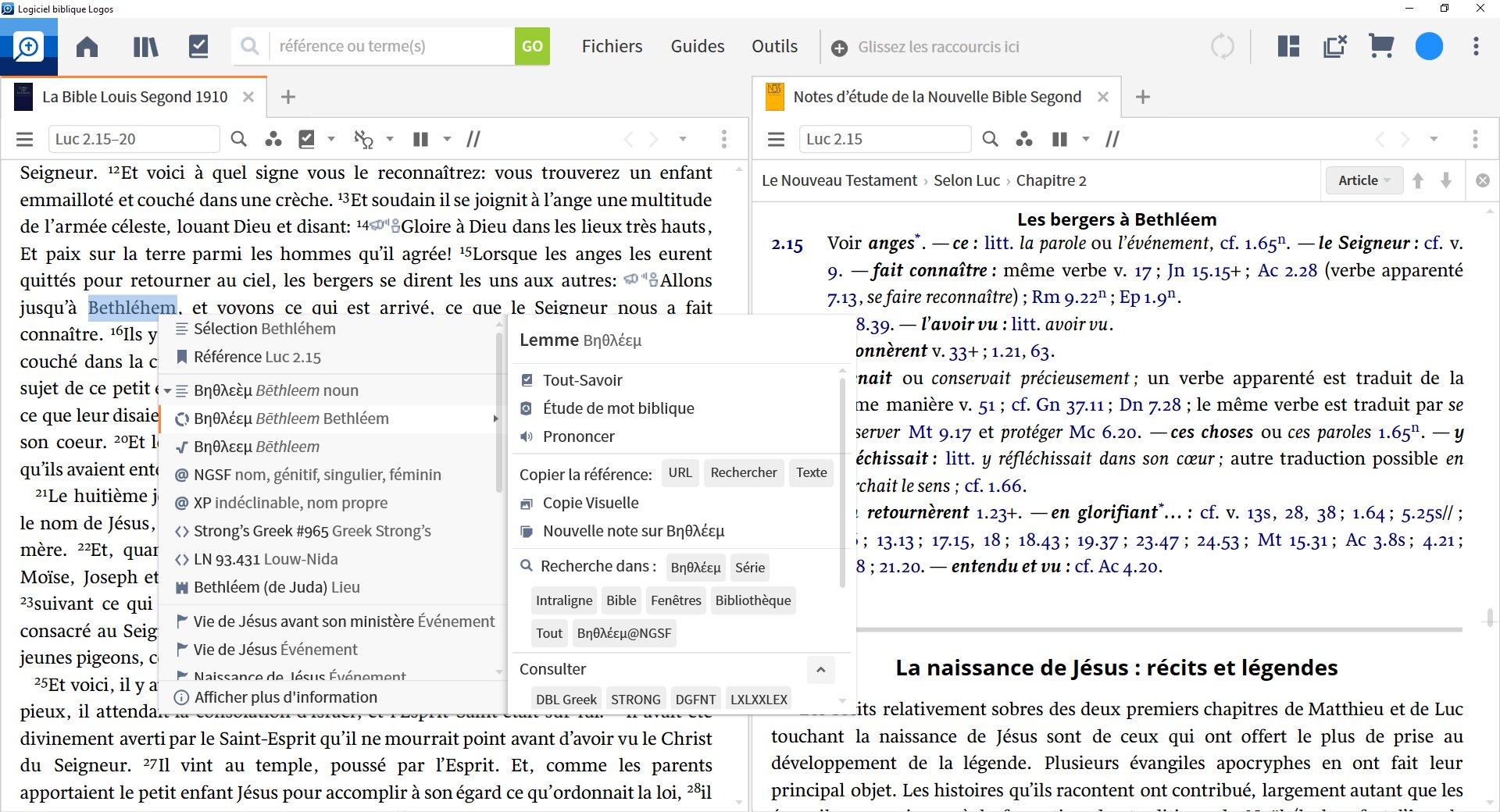The width and height of the screenshot is (1500, 812).
Task: Click the column view icon in Bible pane
Action: 420,139
